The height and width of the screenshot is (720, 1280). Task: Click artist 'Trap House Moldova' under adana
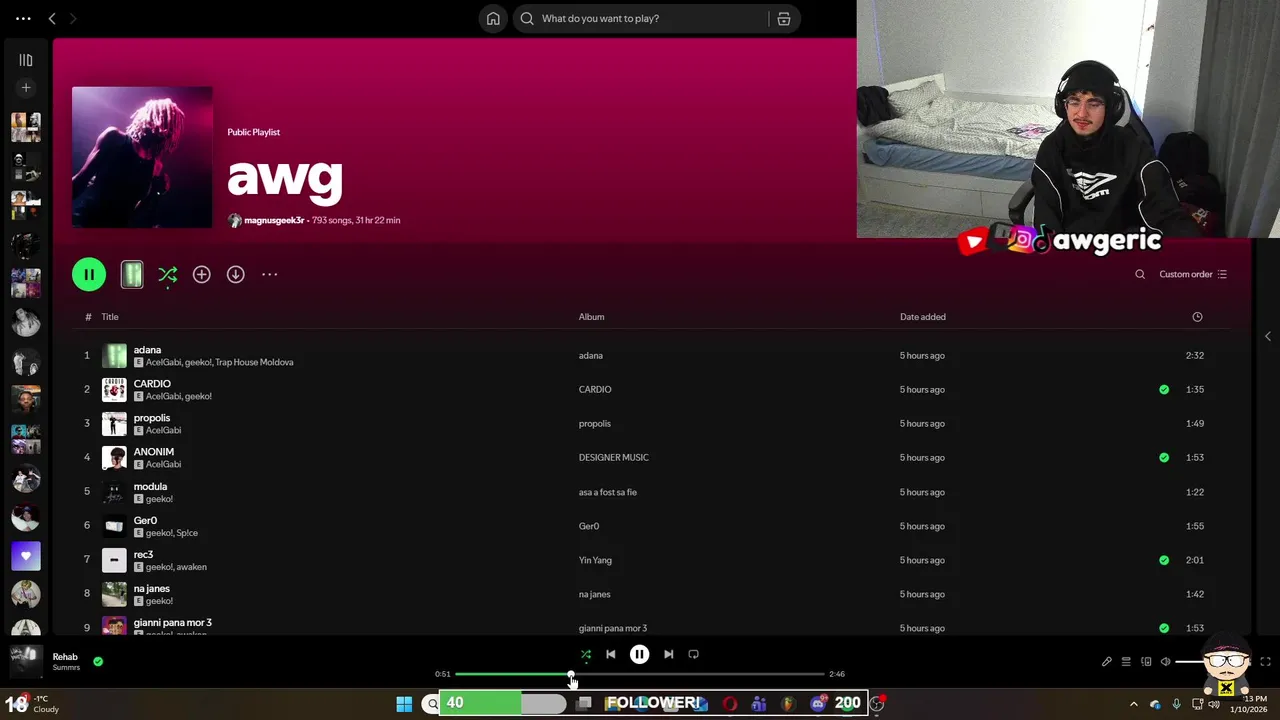pos(254,362)
